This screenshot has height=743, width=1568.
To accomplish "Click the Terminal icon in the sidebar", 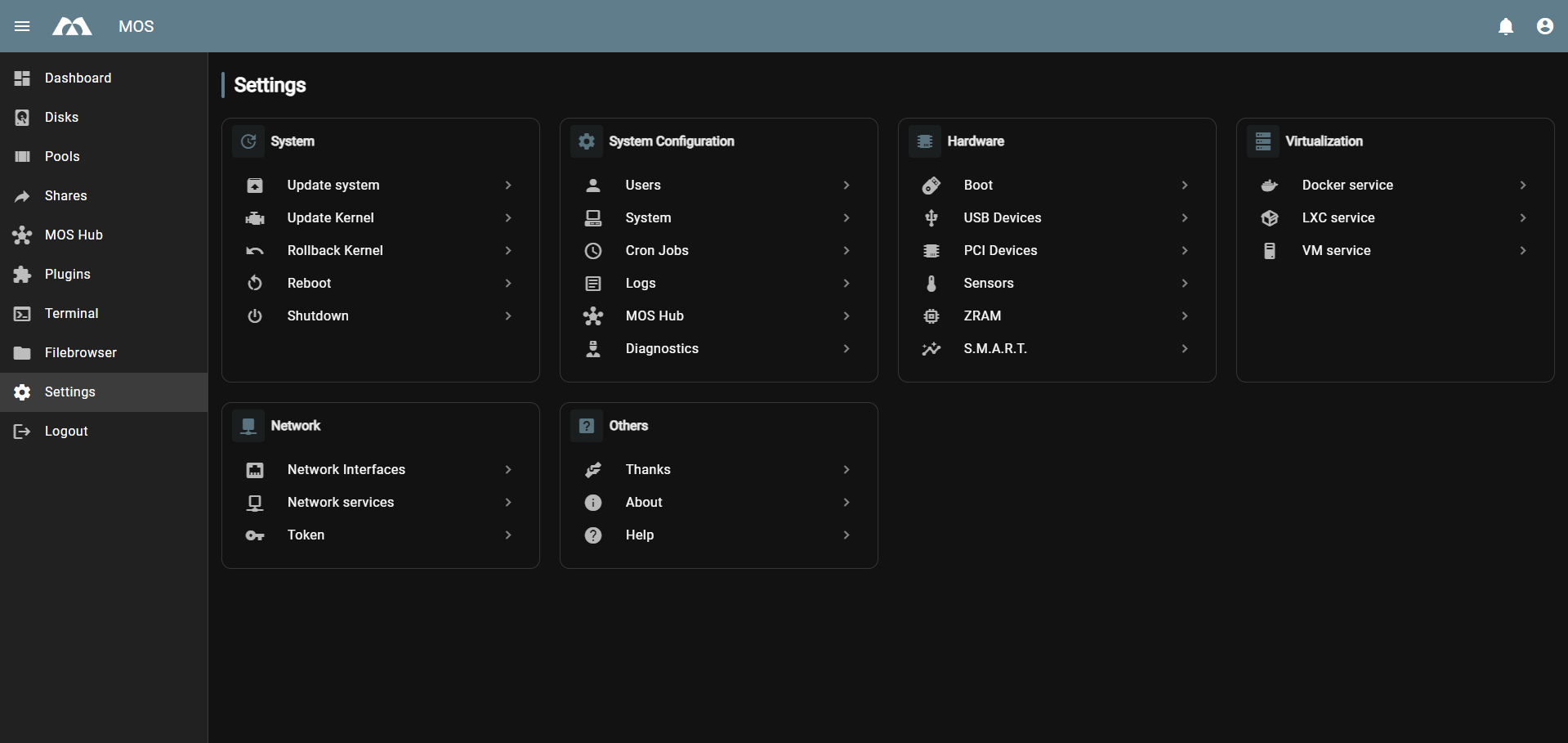I will click(x=21, y=313).
